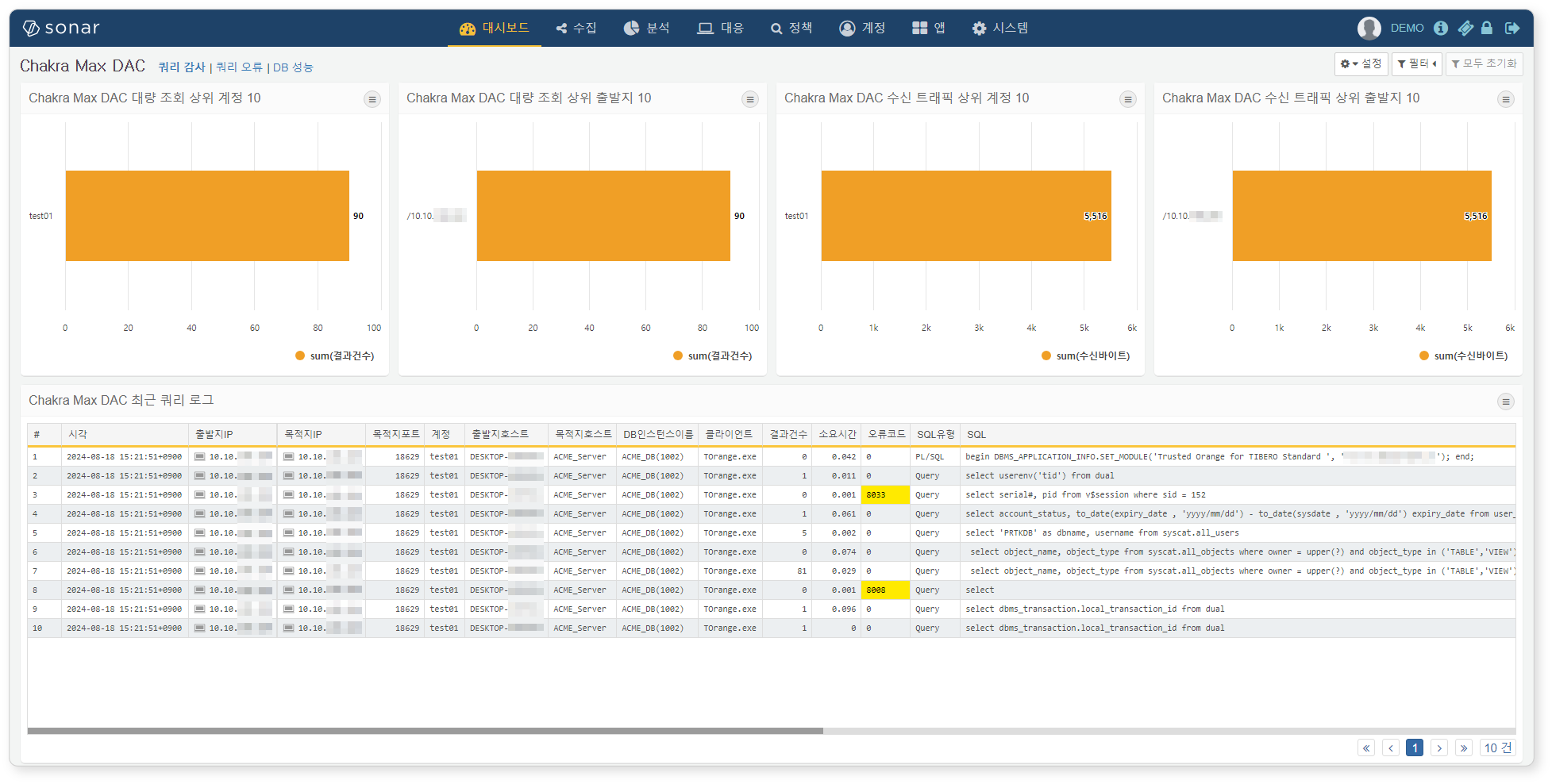Screen dimensions: 1552x784
Task: Open the info icon in the header
Action: click(x=1441, y=28)
